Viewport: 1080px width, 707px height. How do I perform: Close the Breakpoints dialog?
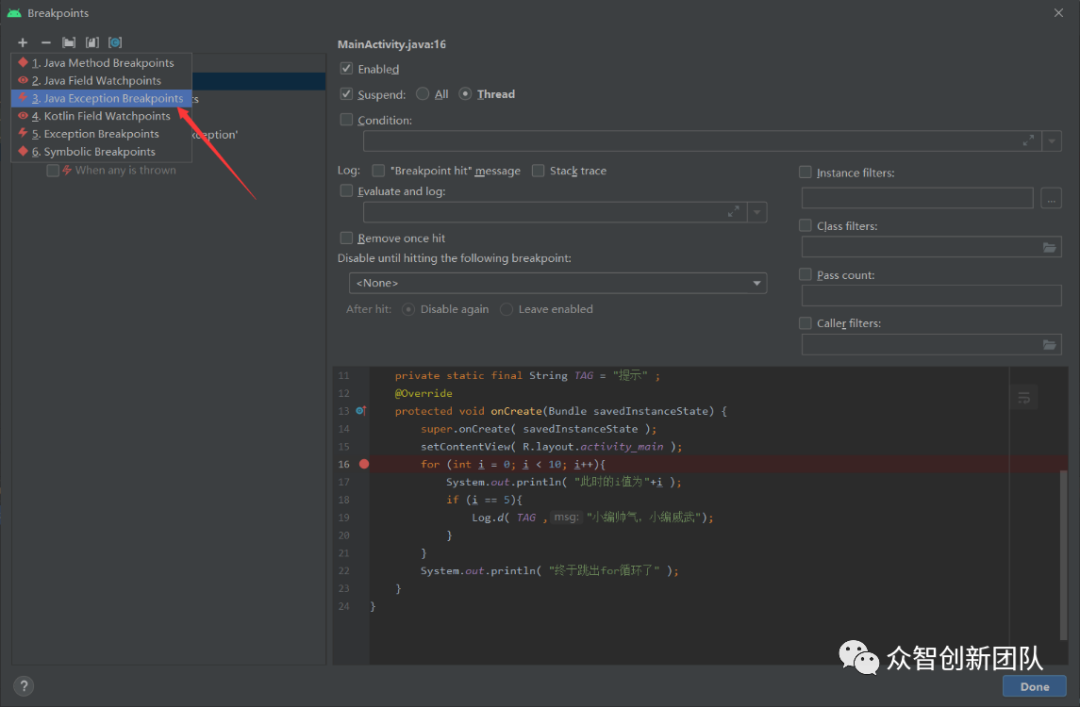click(x=1059, y=12)
